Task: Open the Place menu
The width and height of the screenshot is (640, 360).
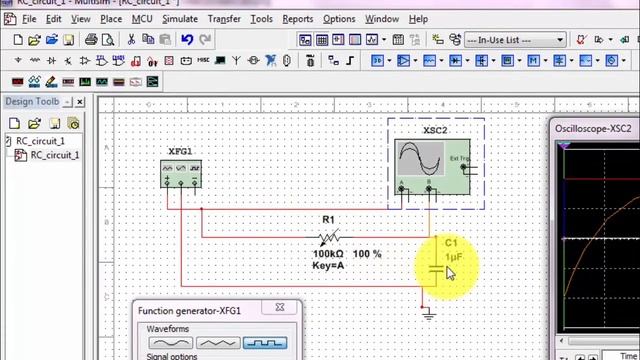Action: (x=111, y=19)
